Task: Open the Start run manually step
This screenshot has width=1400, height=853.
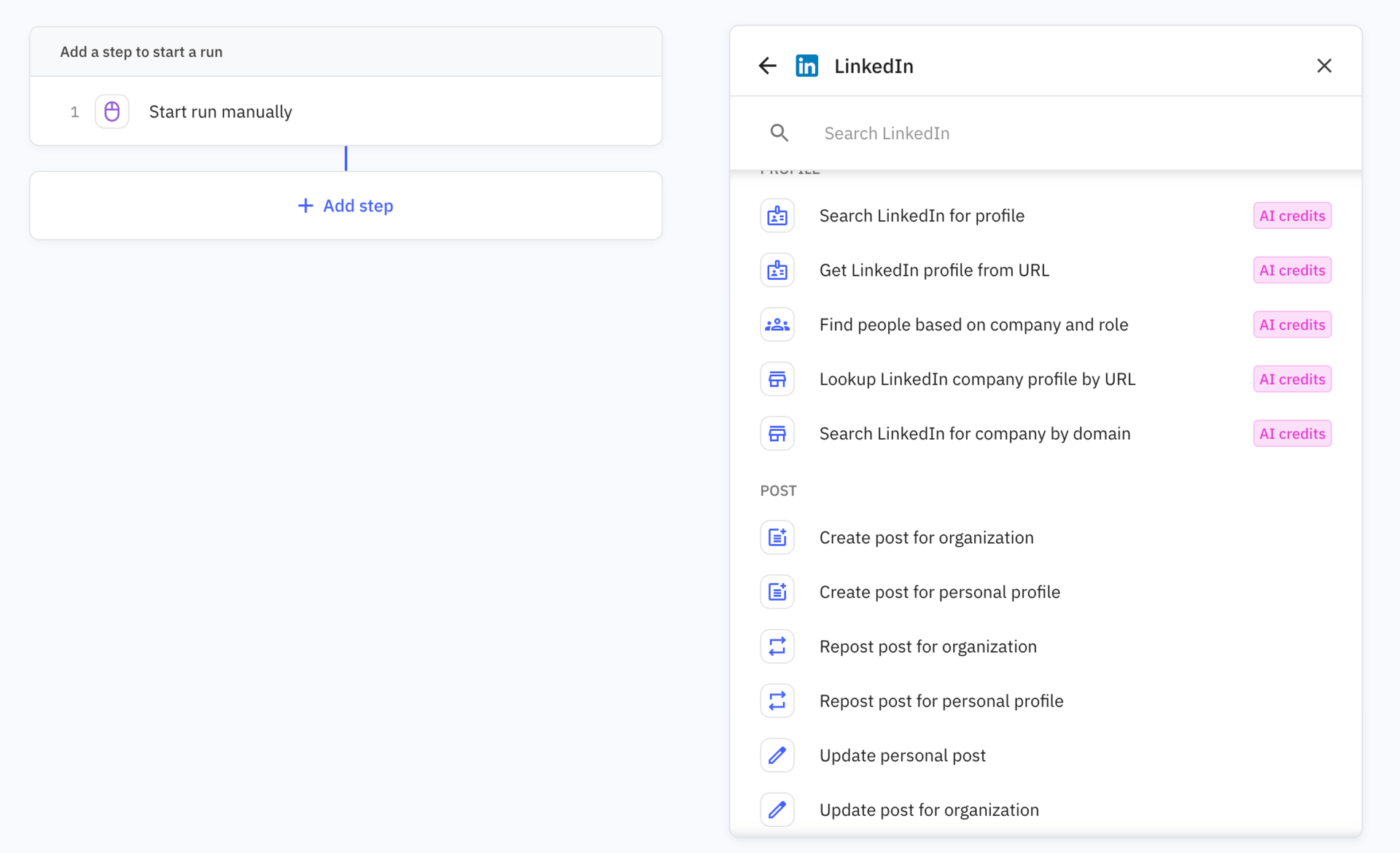Action: pyautogui.click(x=220, y=112)
